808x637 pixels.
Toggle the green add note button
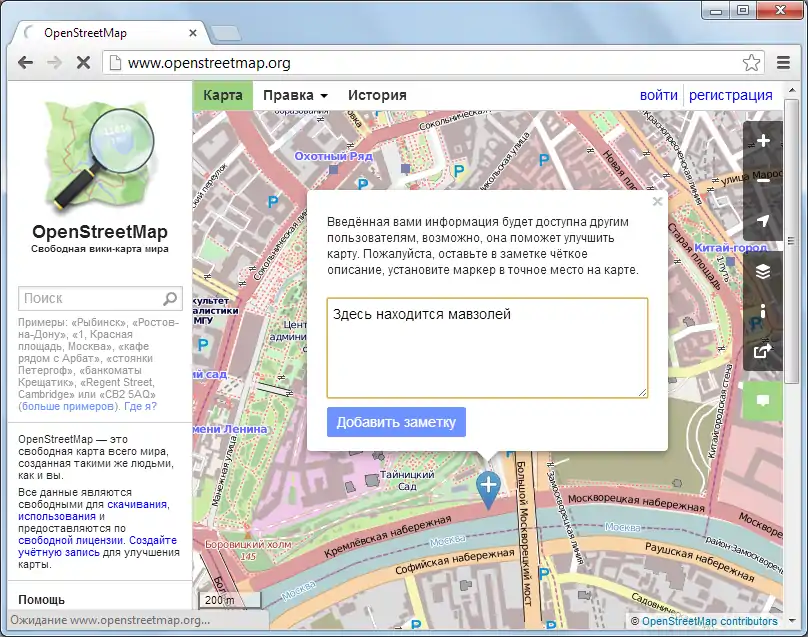pyautogui.click(x=763, y=400)
